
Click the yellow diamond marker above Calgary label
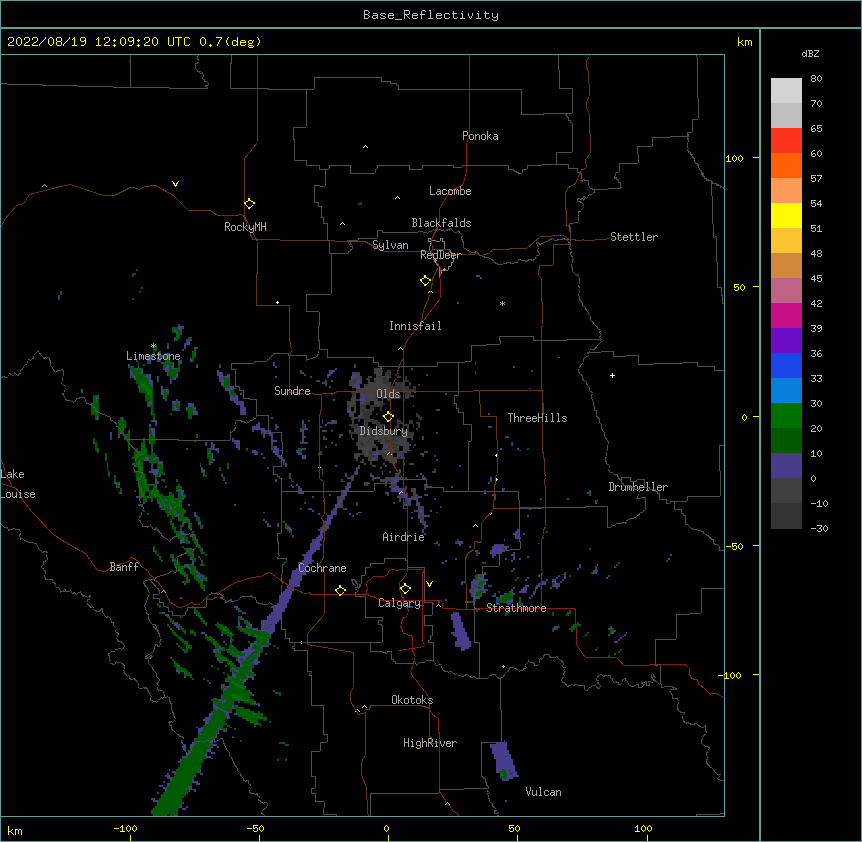(405, 589)
